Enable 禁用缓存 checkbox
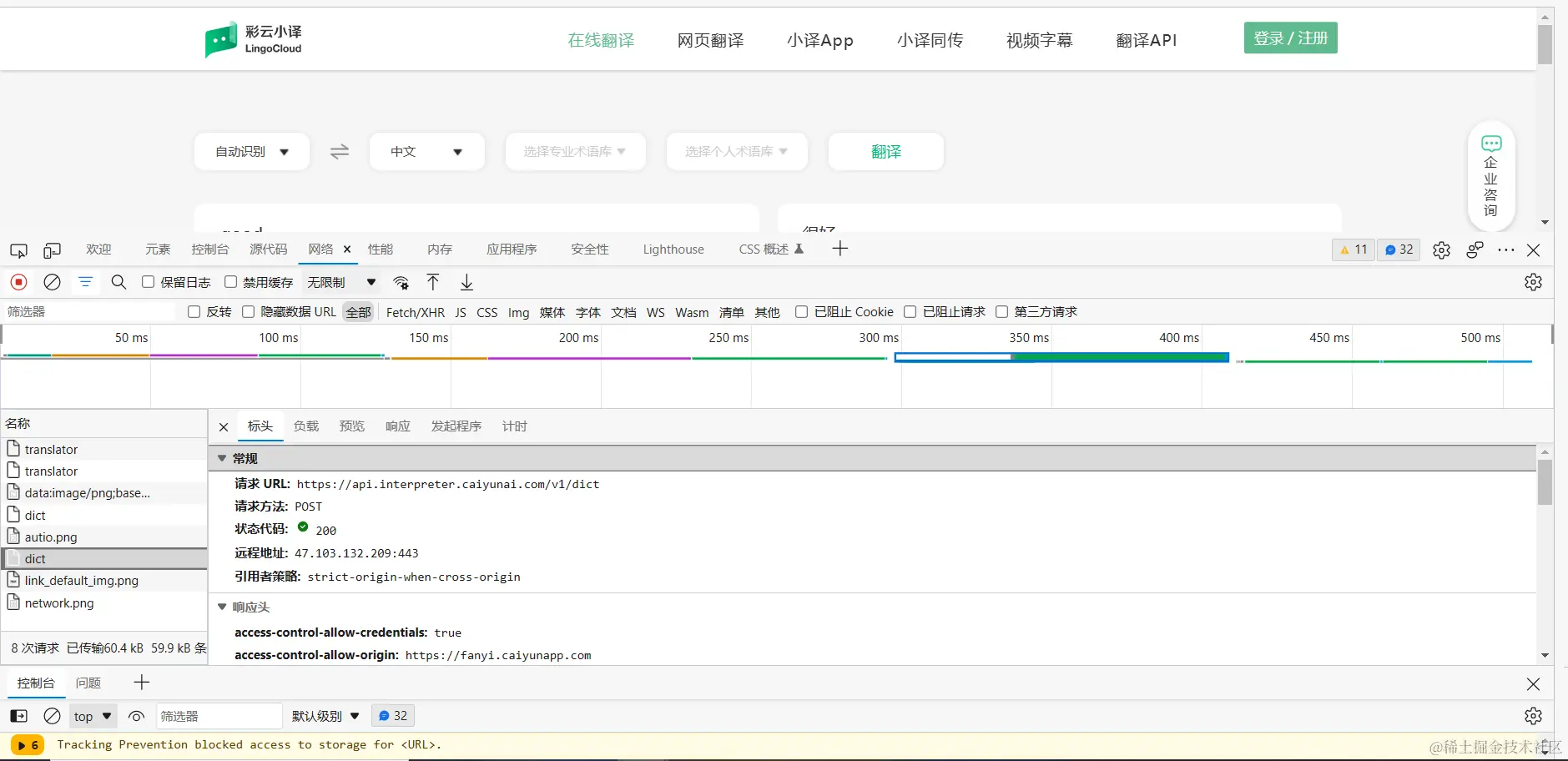 click(230, 282)
